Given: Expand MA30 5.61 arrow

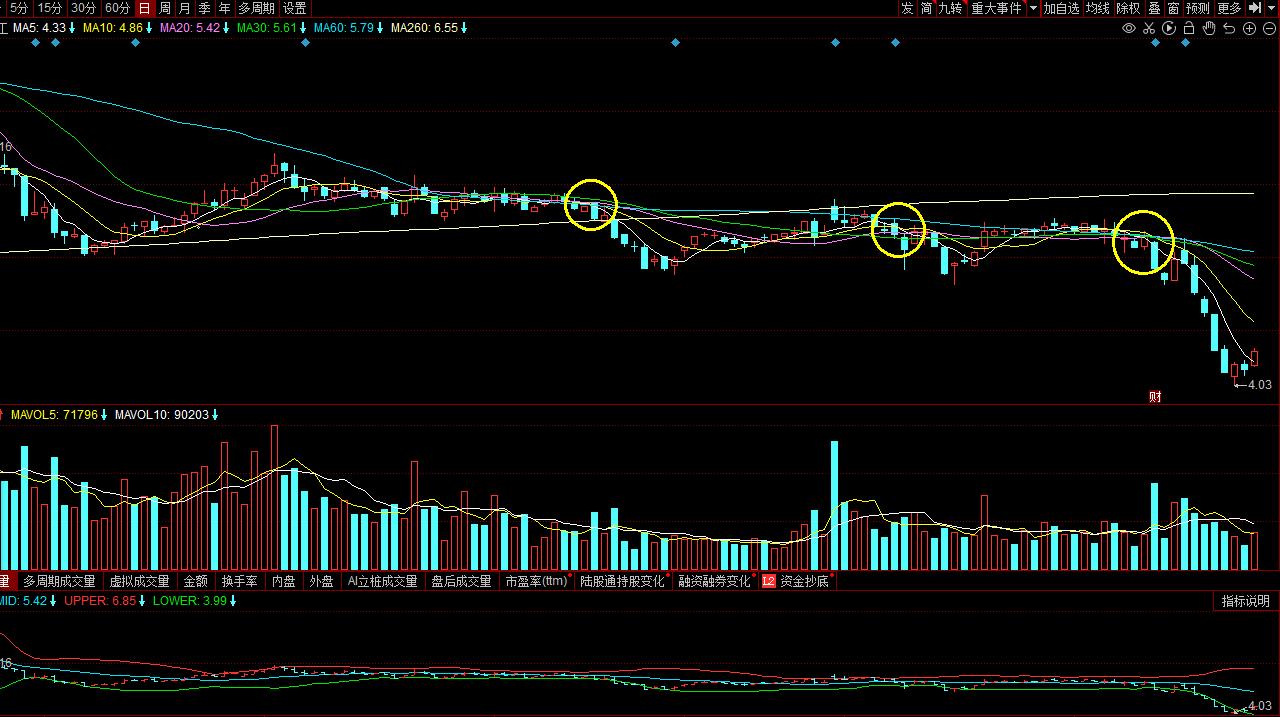Looking at the screenshot, I should (304, 28).
